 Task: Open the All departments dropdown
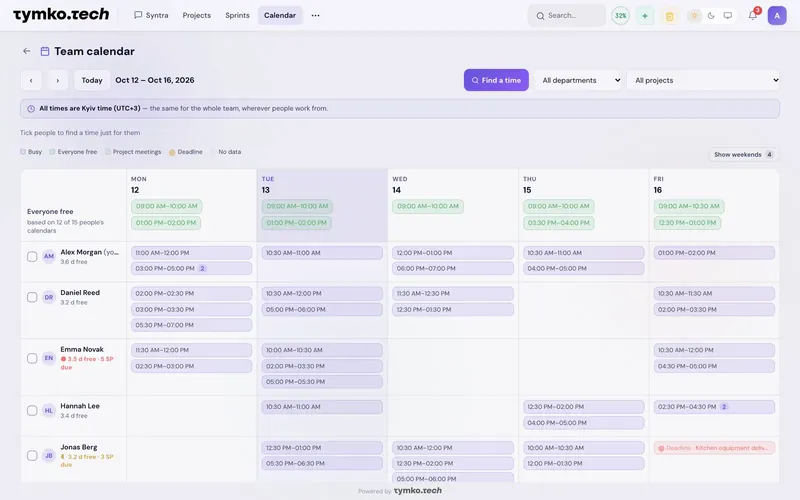point(578,80)
